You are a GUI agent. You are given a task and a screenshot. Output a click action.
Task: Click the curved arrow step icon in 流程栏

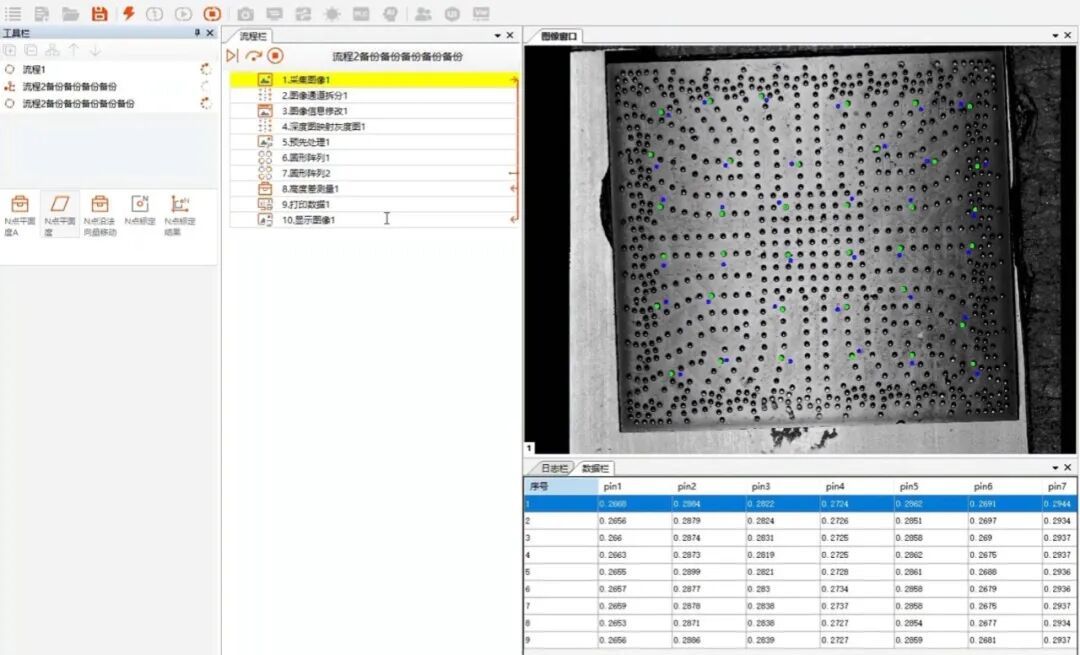253,56
